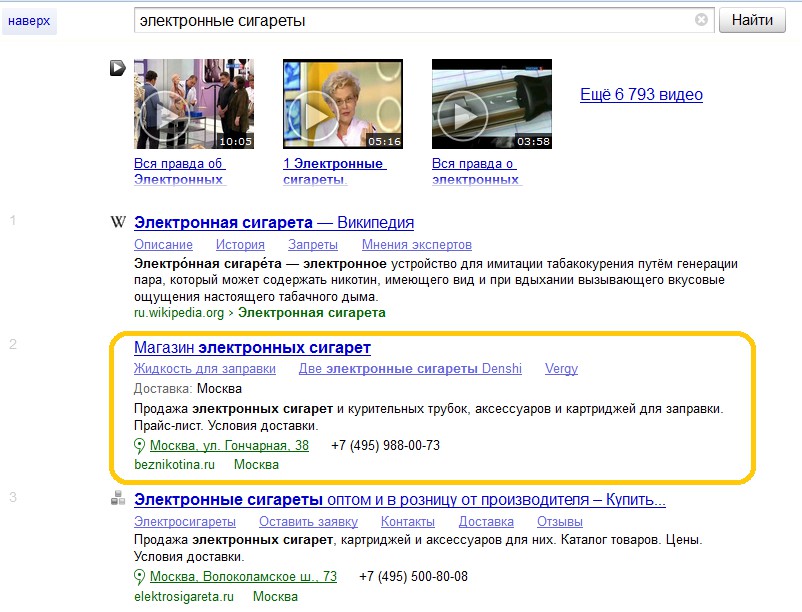Play the 10:05 video thumbnail
This screenshot has height=612, width=802.
click(x=194, y=104)
